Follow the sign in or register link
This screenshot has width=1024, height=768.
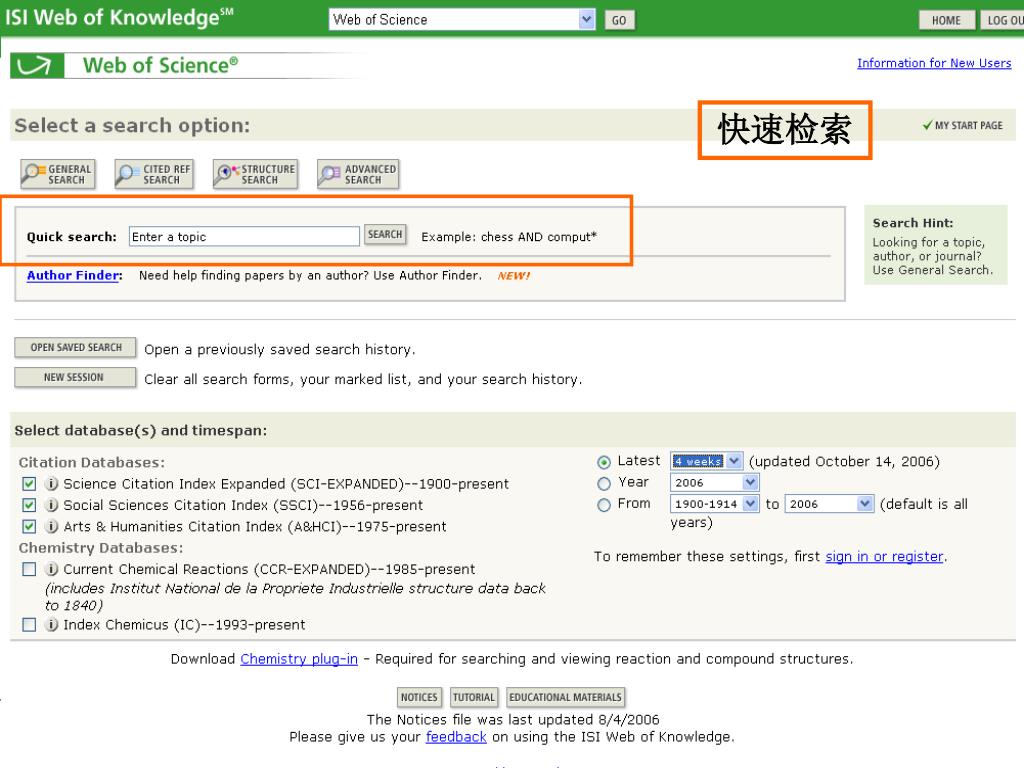pos(885,556)
